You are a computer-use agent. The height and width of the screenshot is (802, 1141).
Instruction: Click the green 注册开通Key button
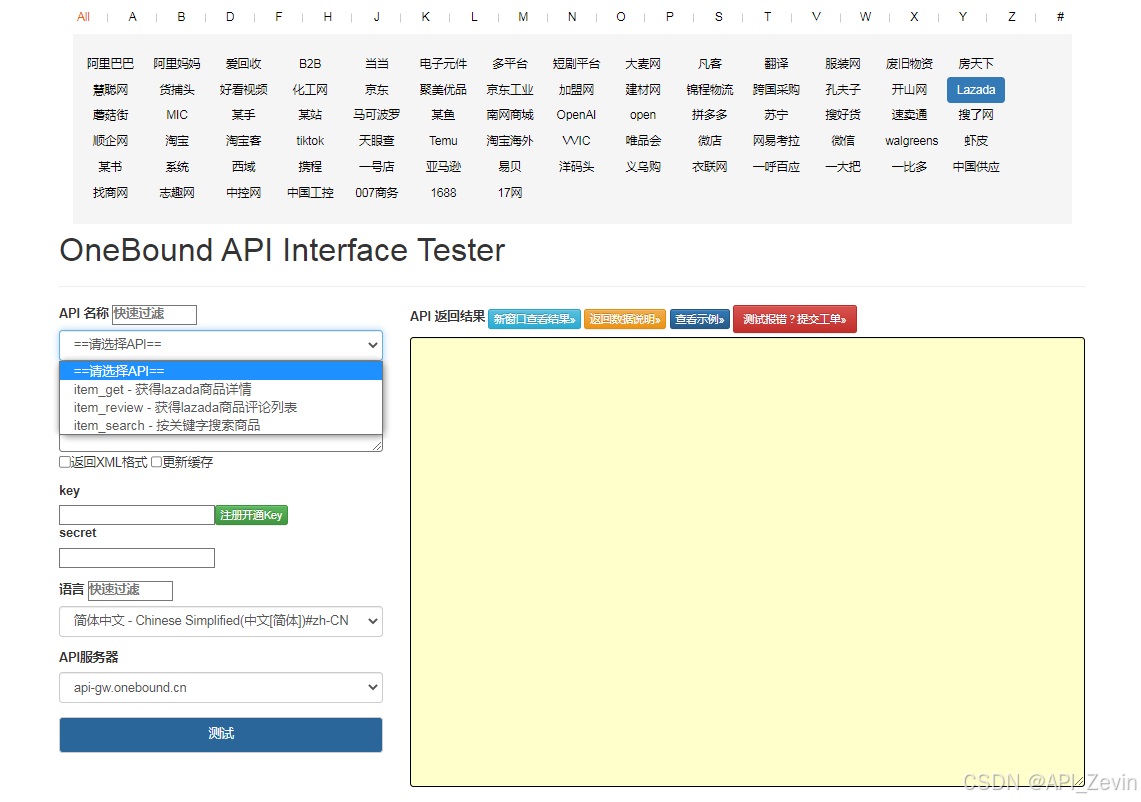(x=251, y=515)
